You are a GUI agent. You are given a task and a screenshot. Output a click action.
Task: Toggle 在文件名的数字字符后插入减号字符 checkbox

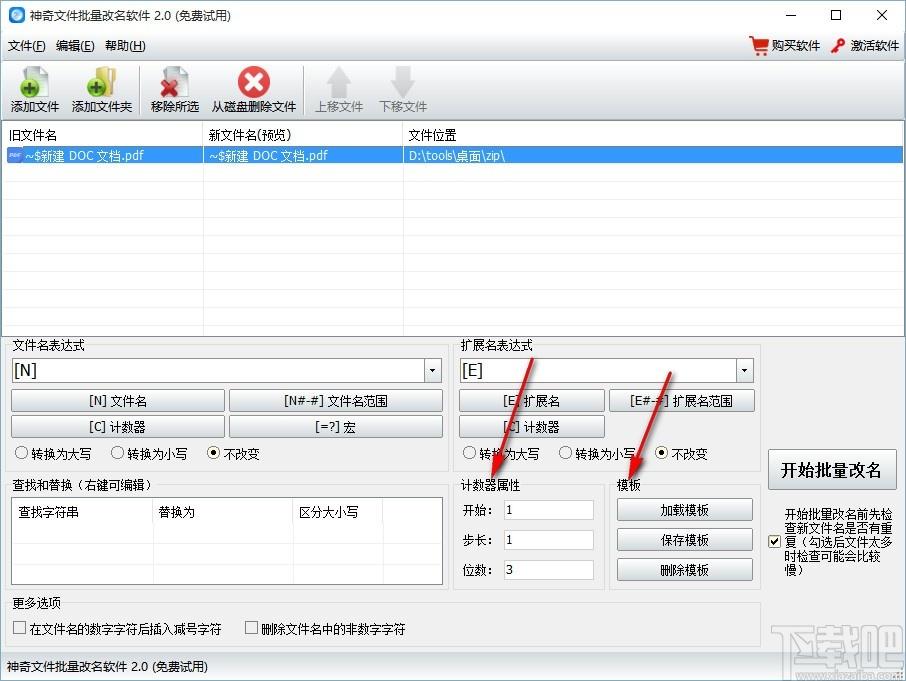(20, 627)
